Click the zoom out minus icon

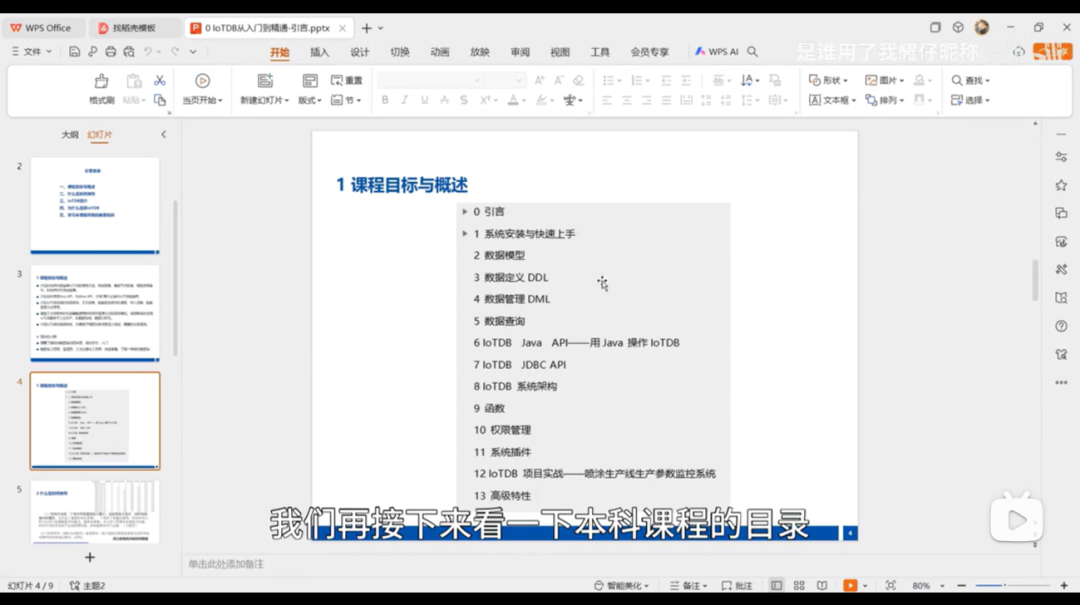pyautogui.click(x=962, y=586)
